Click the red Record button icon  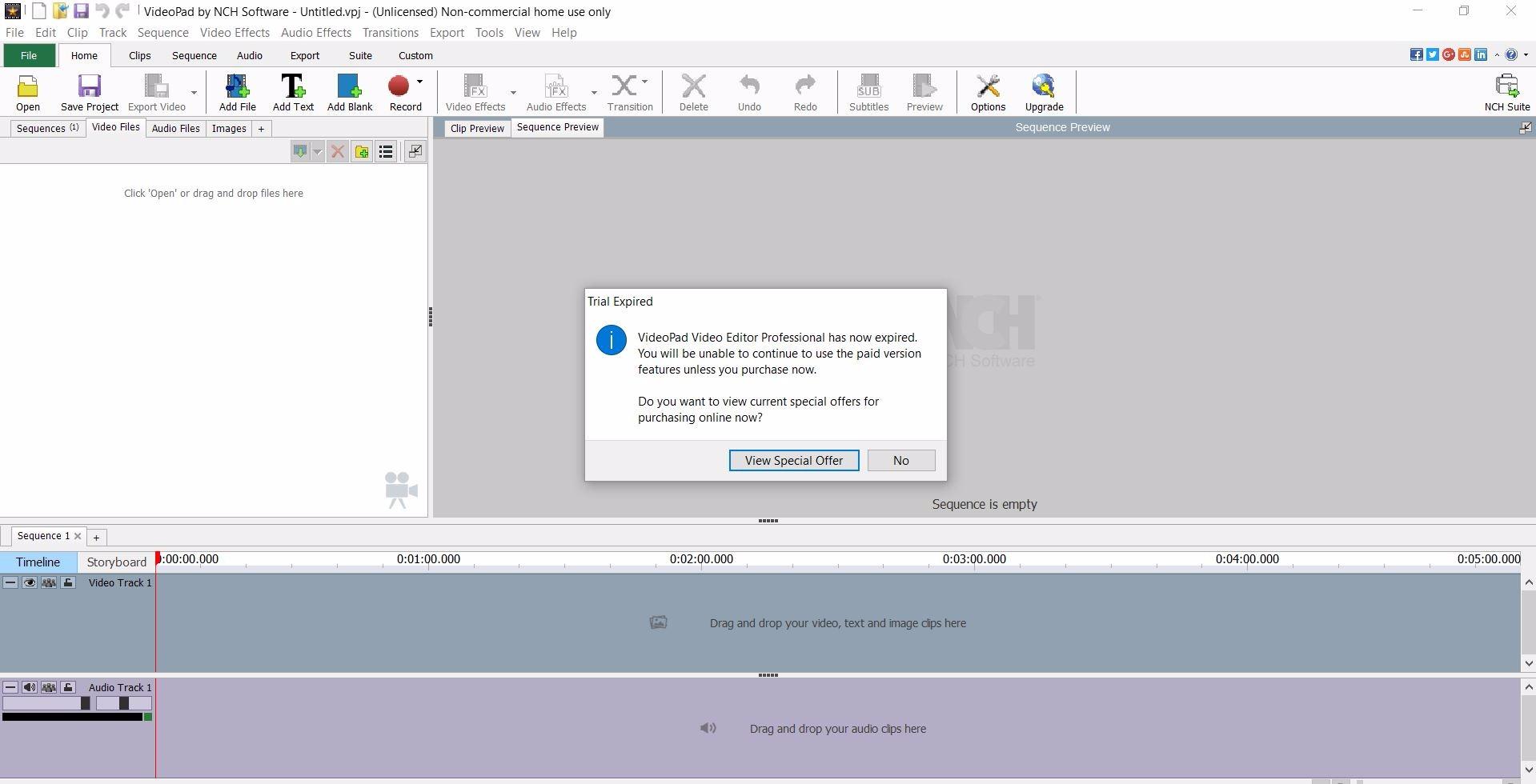pyautogui.click(x=399, y=86)
